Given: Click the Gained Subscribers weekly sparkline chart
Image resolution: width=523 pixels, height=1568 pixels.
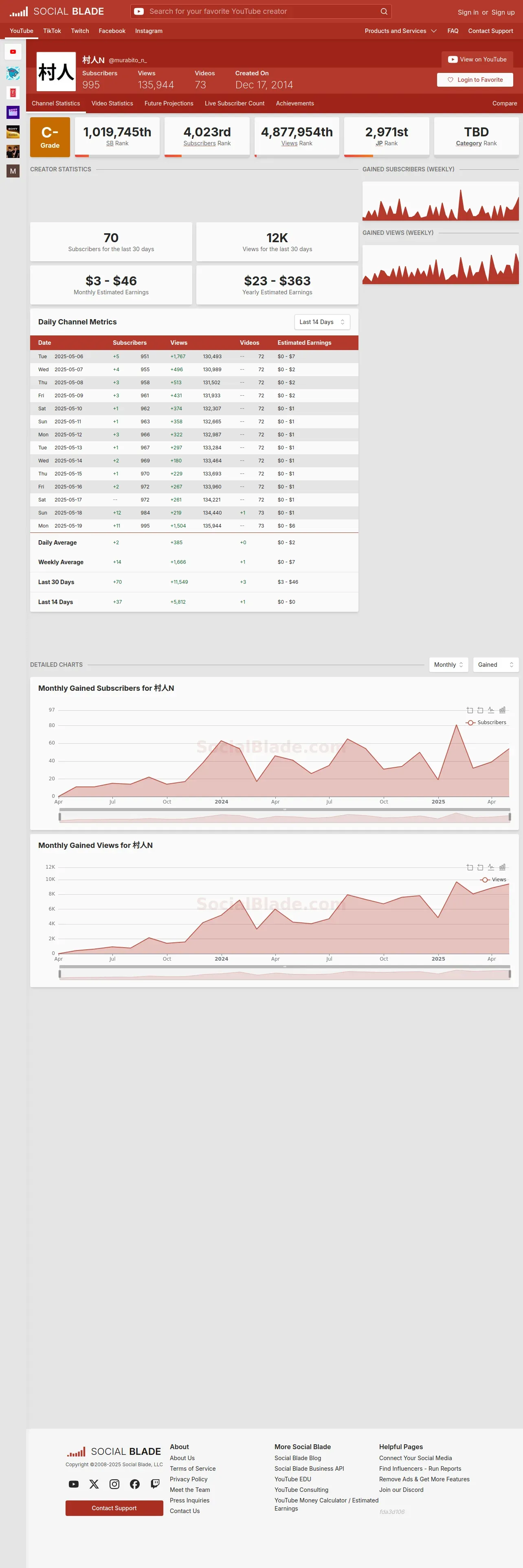Looking at the screenshot, I should click(x=441, y=201).
